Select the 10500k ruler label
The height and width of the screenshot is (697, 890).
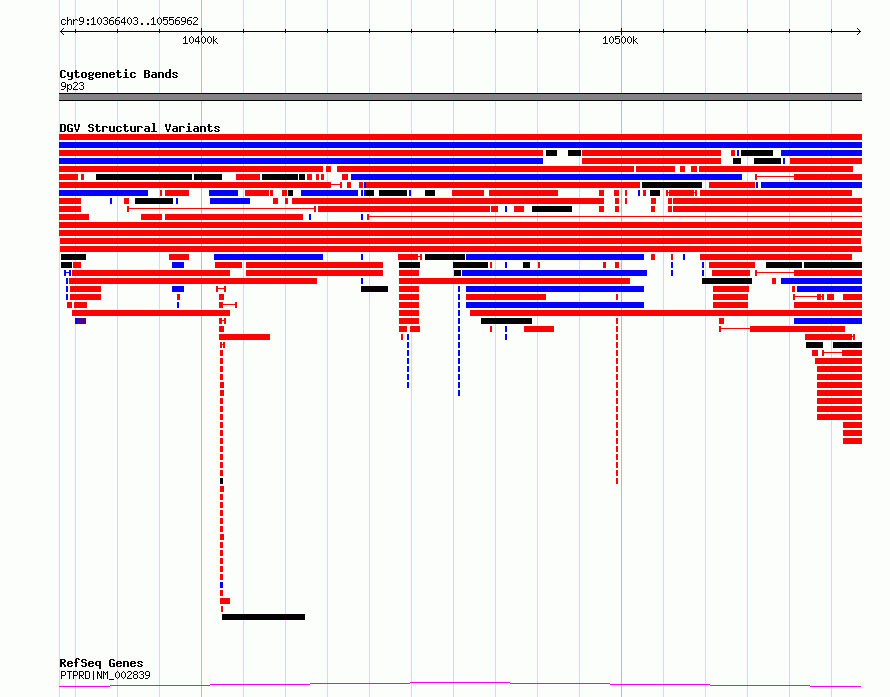click(620, 40)
